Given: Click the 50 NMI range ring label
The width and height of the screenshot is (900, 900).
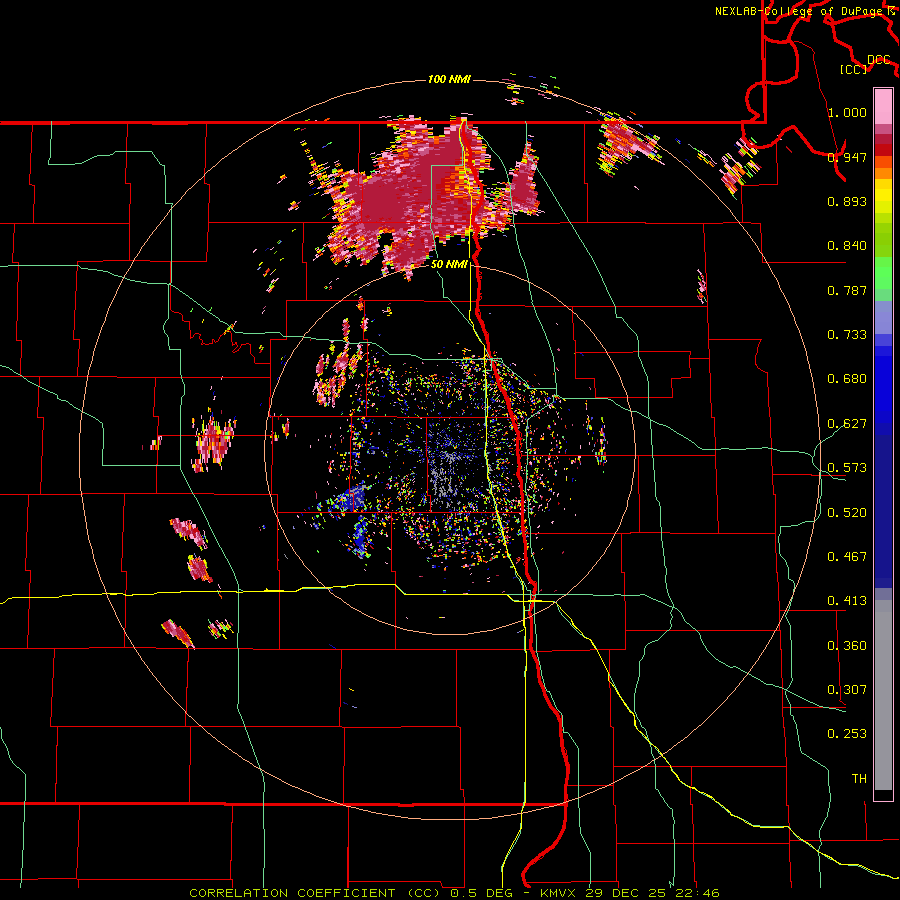Looking at the screenshot, I should tap(449, 265).
